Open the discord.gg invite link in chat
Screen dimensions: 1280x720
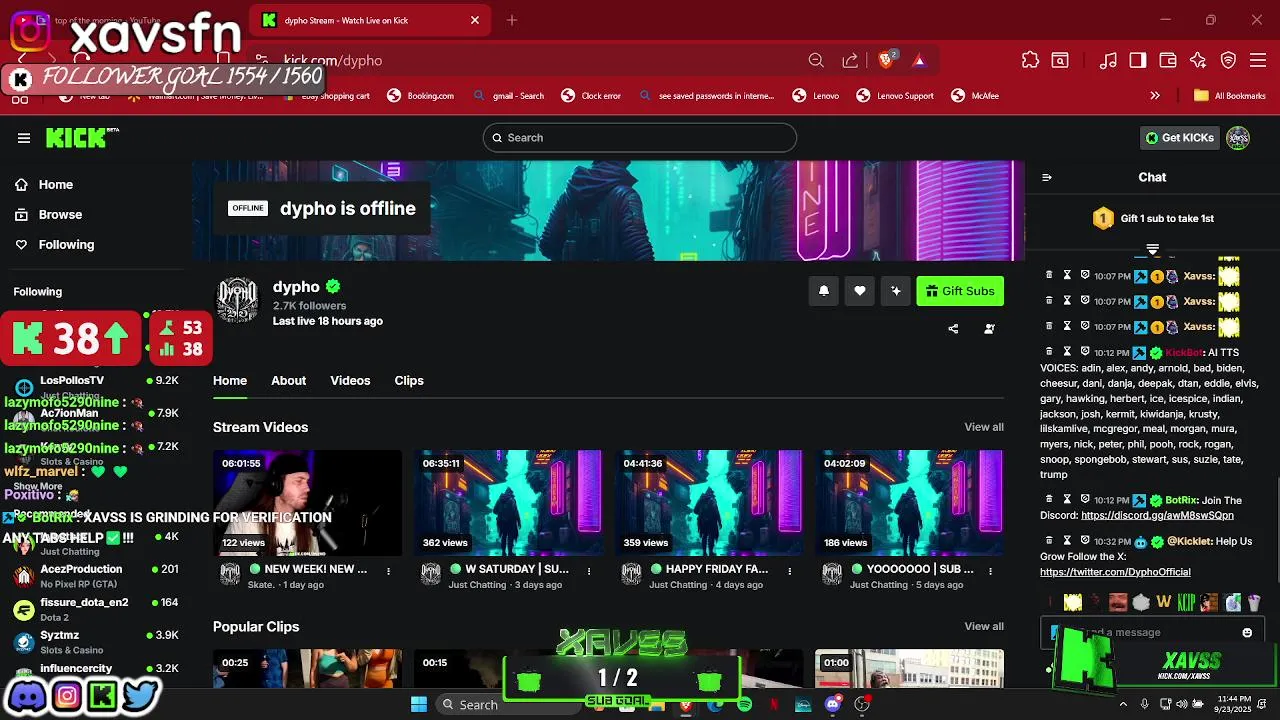pyautogui.click(x=1157, y=516)
